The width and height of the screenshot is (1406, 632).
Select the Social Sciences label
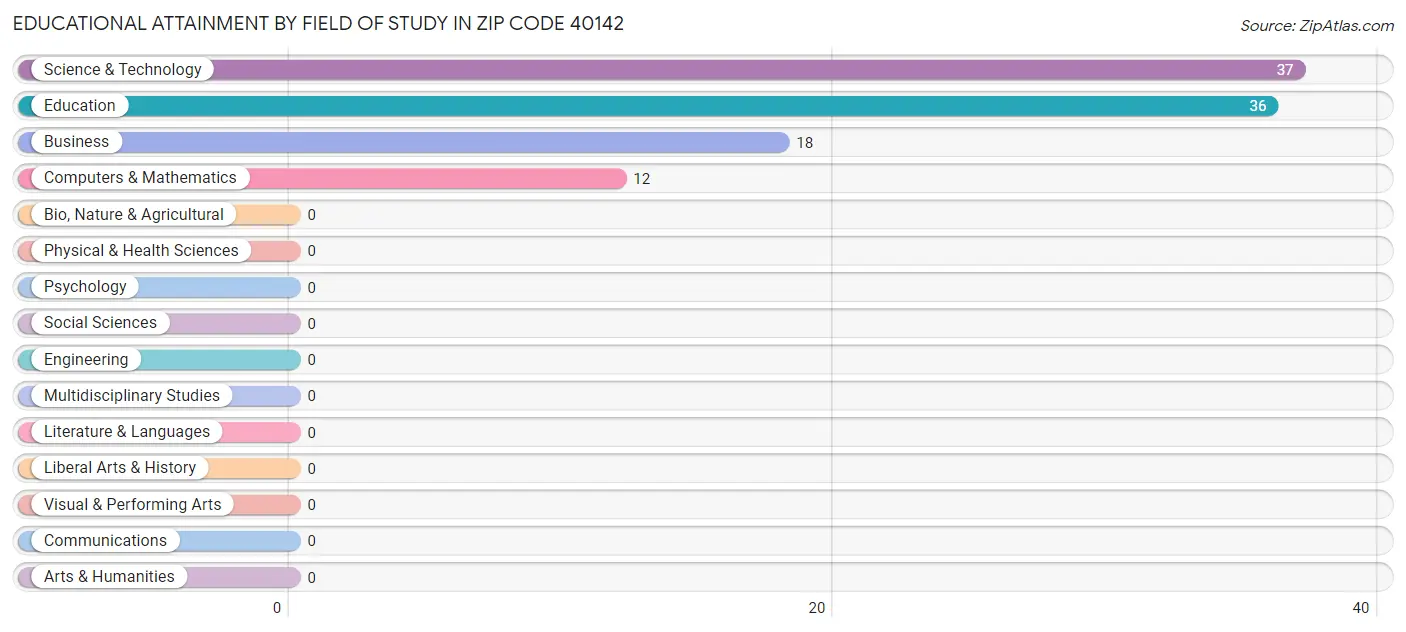pos(100,322)
